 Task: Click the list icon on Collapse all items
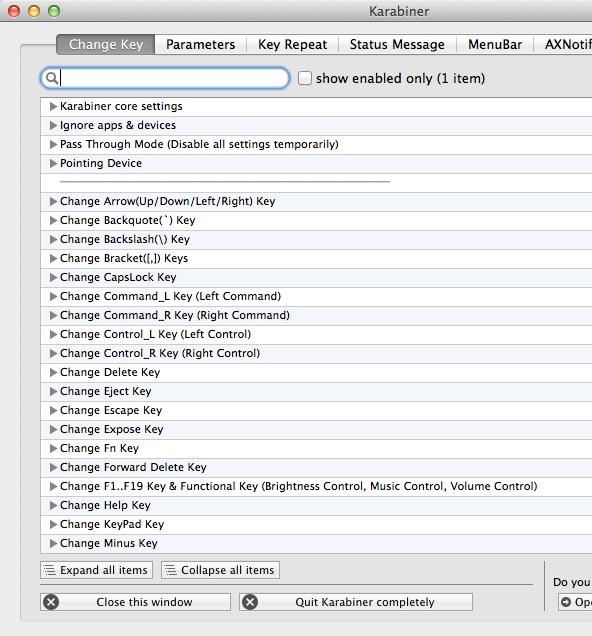pos(170,570)
